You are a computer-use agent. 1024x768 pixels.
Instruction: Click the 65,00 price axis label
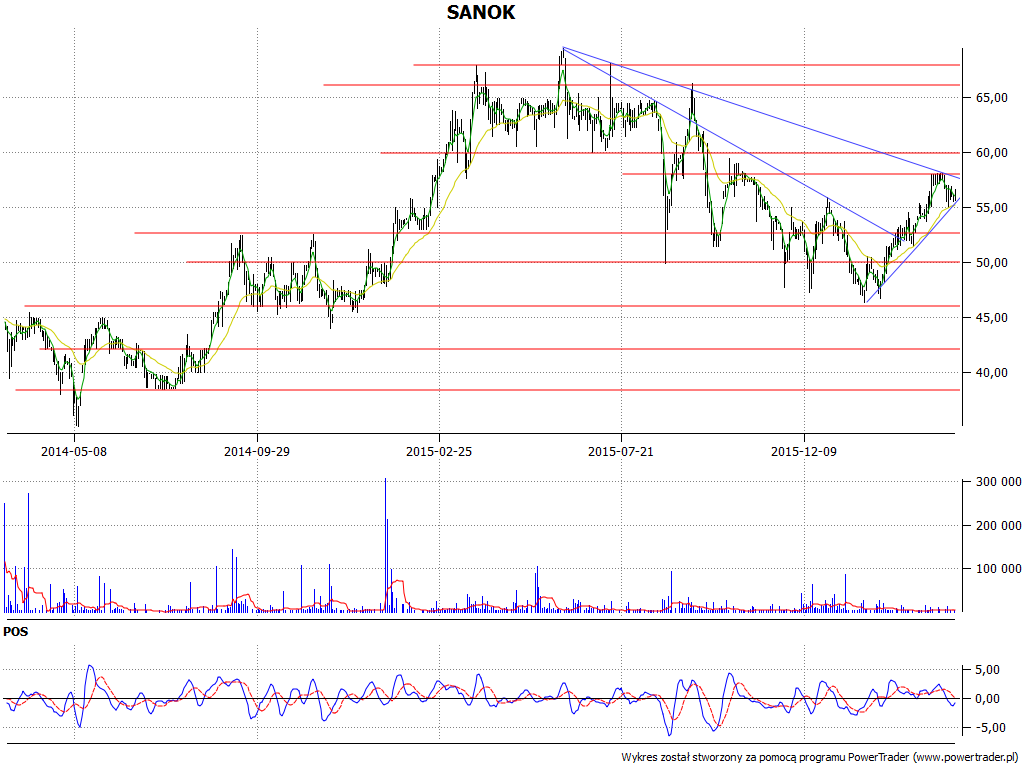991,98
